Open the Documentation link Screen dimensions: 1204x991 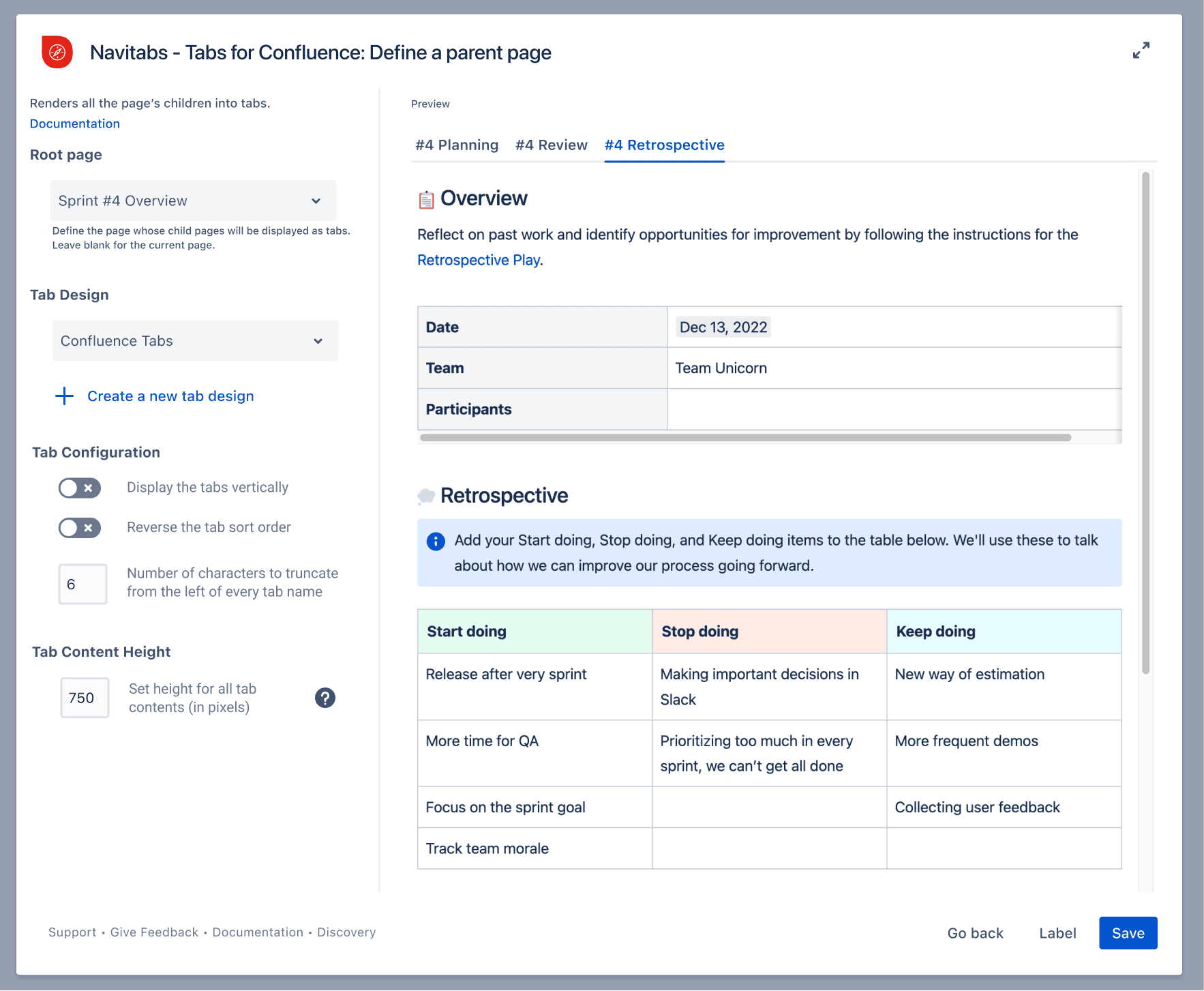(74, 123)
